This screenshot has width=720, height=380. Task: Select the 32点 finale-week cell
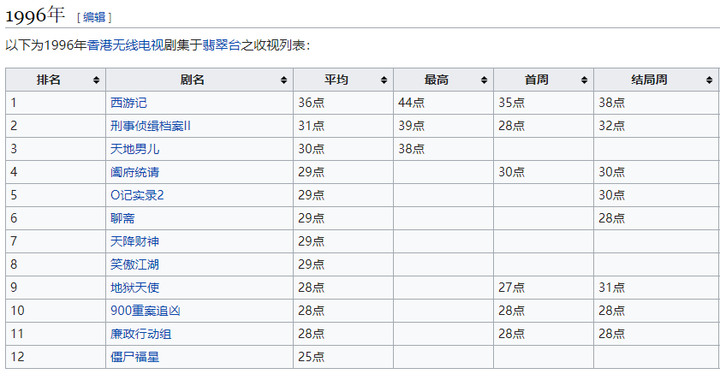(656, 126)
